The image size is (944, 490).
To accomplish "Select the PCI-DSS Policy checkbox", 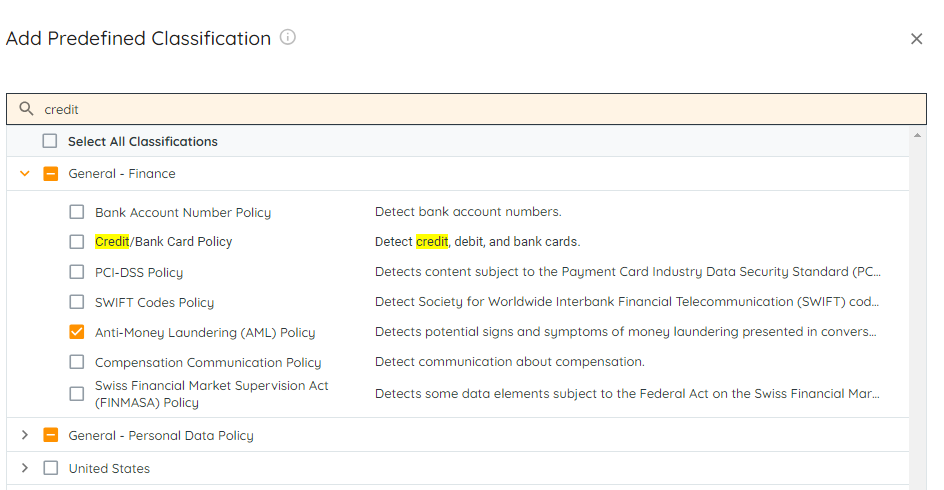I will coord(77,272).
